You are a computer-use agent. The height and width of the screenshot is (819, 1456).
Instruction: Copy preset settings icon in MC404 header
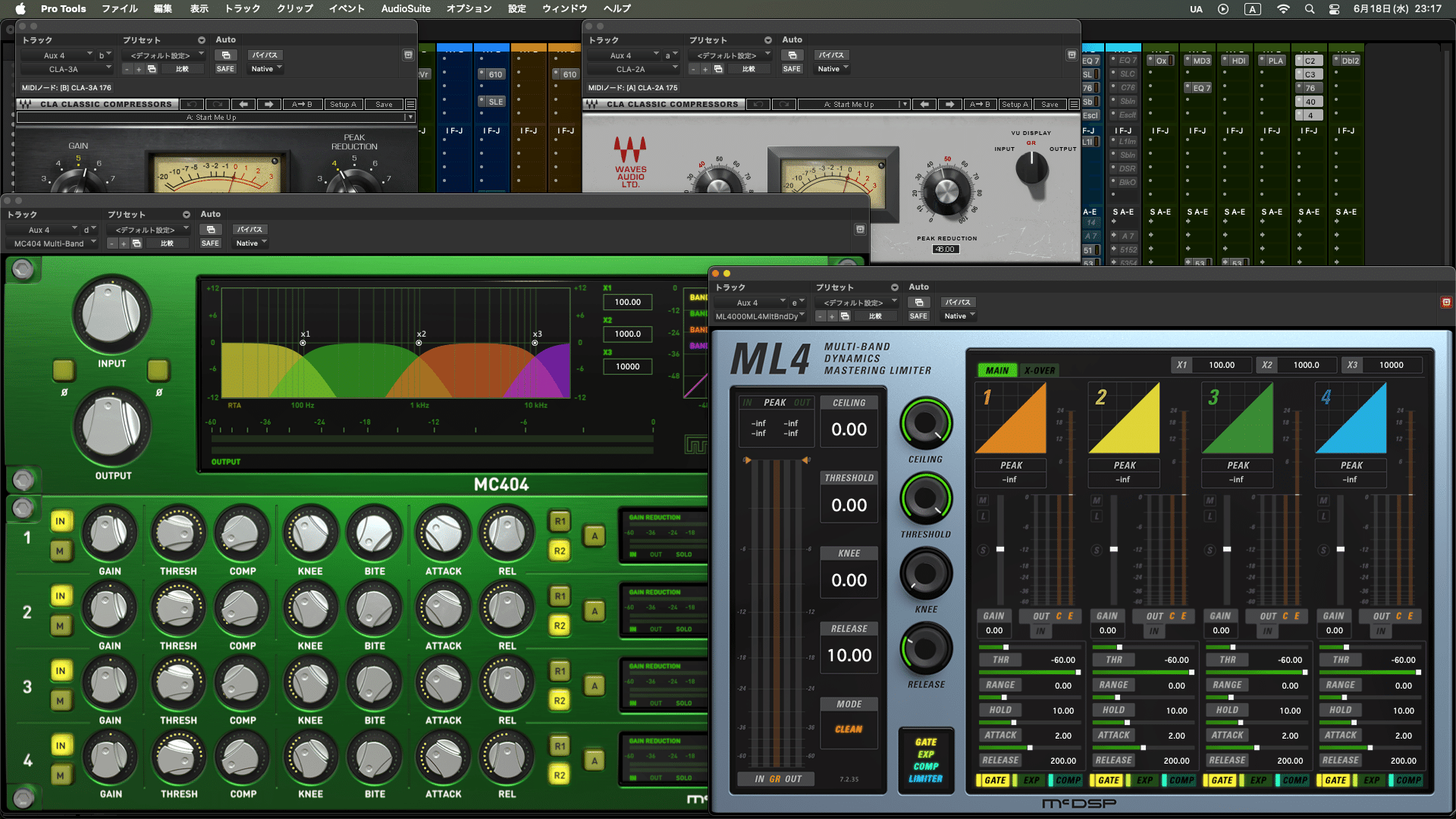pyautogui.click(x=136, y=243)
